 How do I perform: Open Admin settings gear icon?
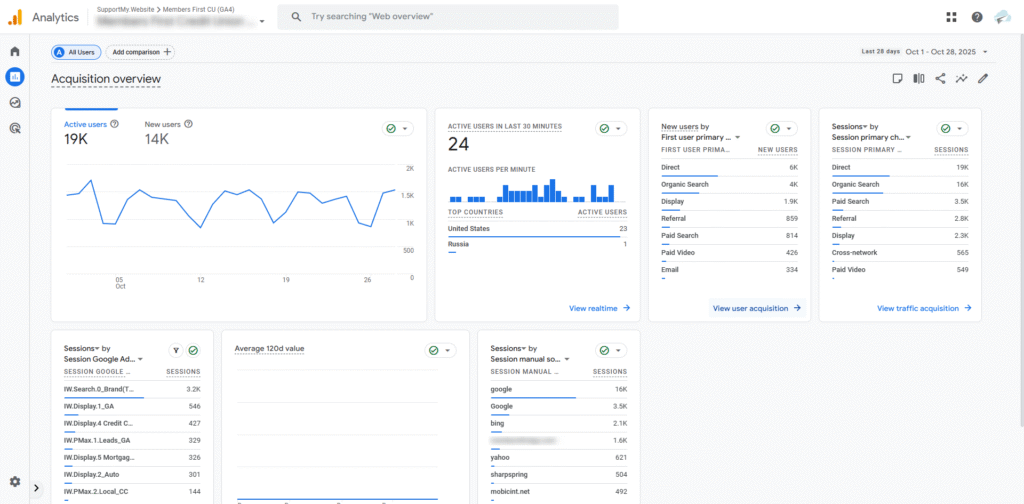(15, 482)
